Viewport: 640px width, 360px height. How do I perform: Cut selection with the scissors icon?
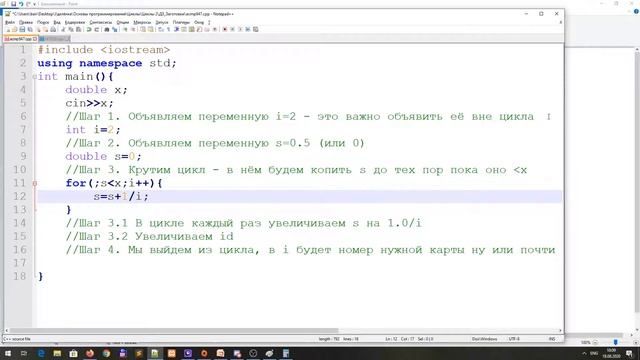point(63,29)
